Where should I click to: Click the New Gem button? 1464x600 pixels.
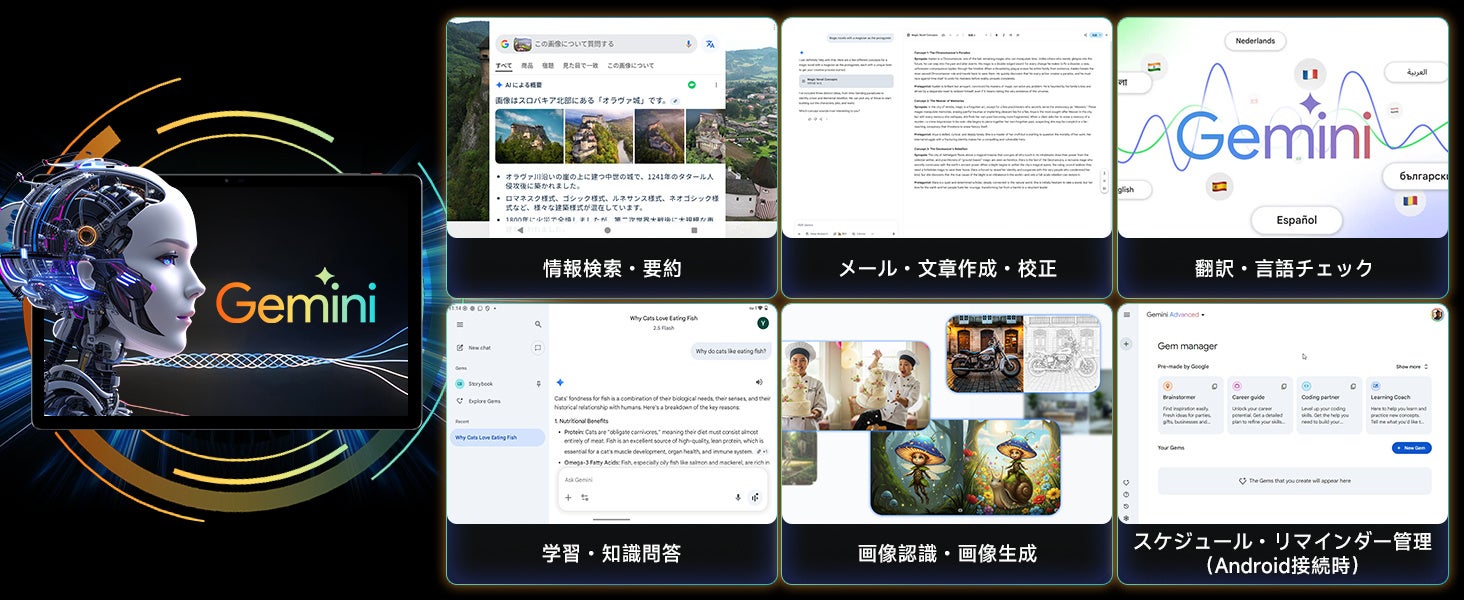coord(1411,448)
